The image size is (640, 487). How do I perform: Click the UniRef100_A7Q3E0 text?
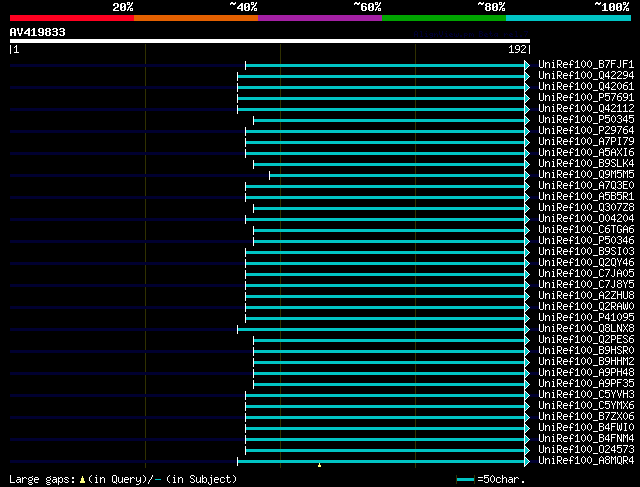coord(586,186)
